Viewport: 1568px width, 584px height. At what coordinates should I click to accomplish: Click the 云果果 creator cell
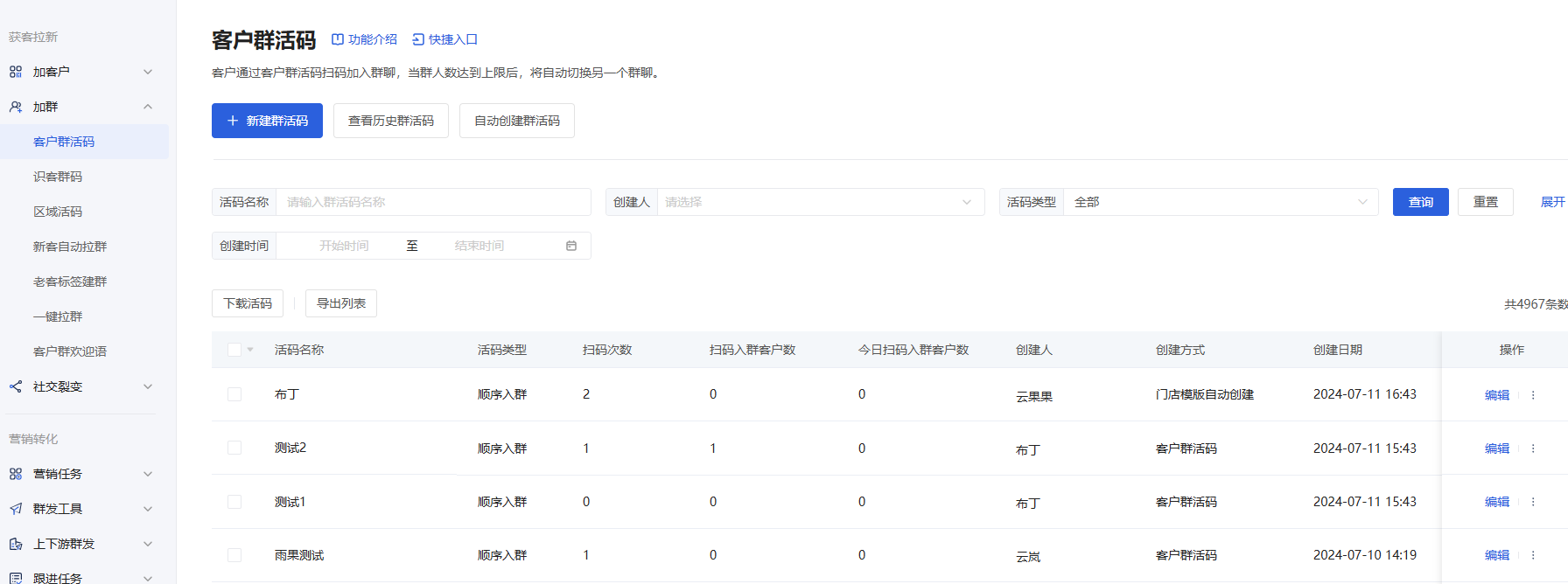[x=1034, y=397]
